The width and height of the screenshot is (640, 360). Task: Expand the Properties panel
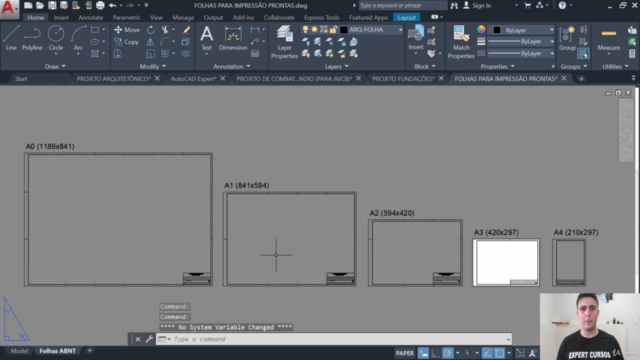coord(497,66)
